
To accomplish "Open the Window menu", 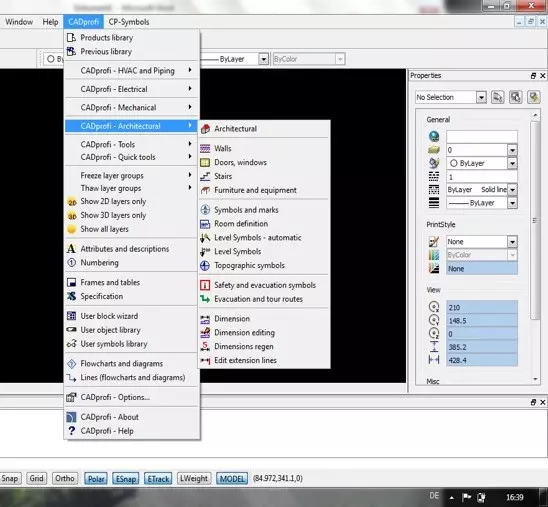I will pyautogui.click(x=19, y=22).
